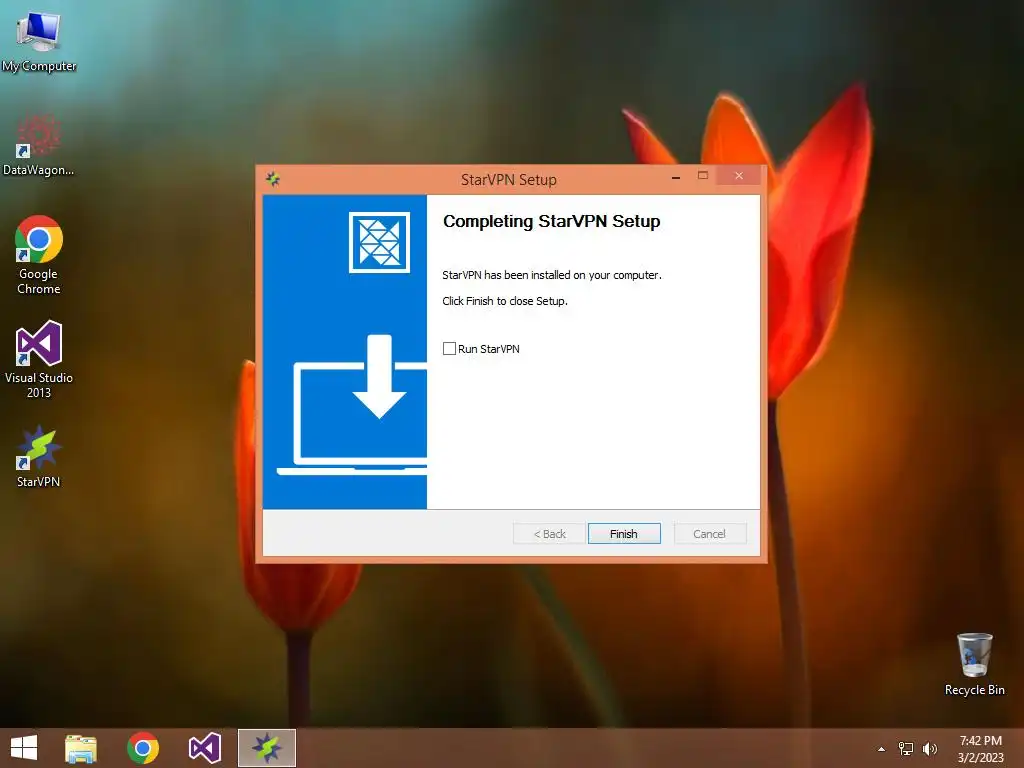
Task: Launch Chrome from the taskbar
Action: pos(143,748)
